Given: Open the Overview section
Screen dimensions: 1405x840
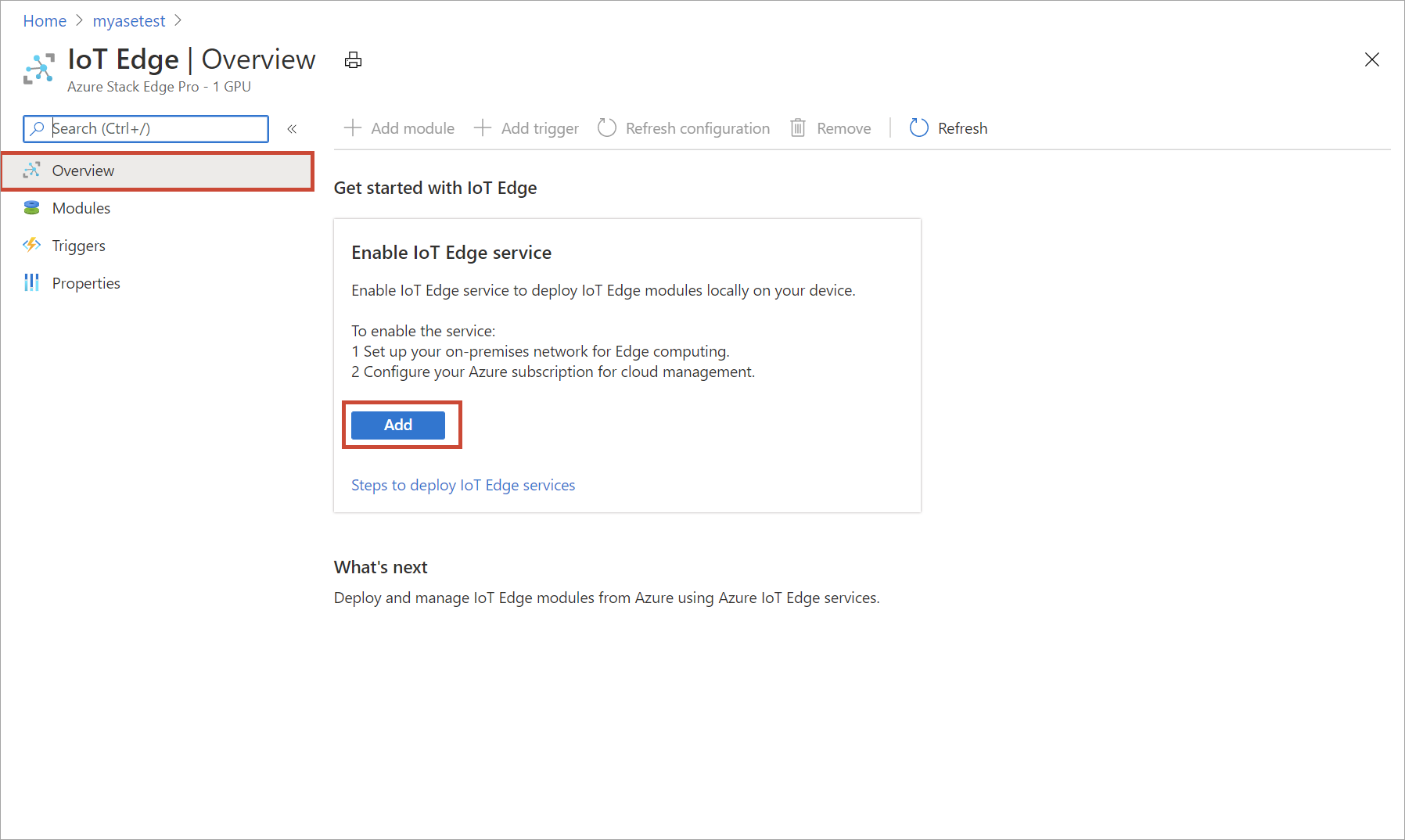Looking at the screenshot, I should [x=83, y=170].
